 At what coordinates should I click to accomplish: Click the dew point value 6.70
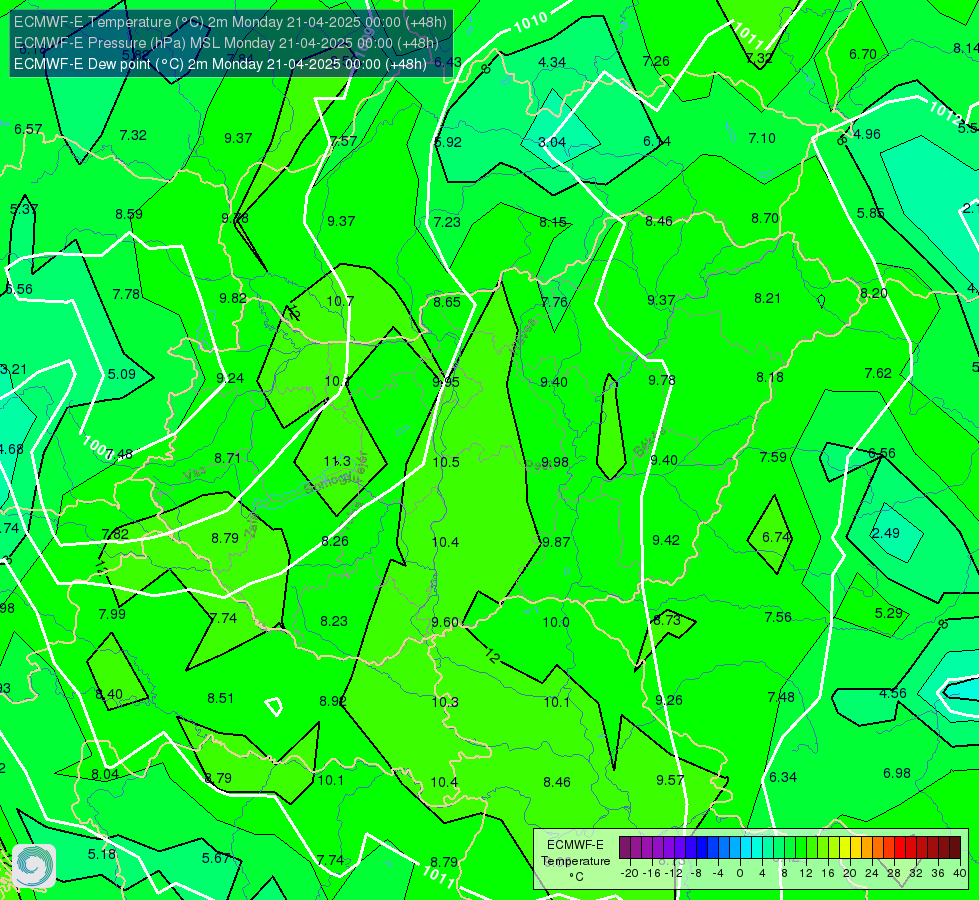click(x=863, y=54)
